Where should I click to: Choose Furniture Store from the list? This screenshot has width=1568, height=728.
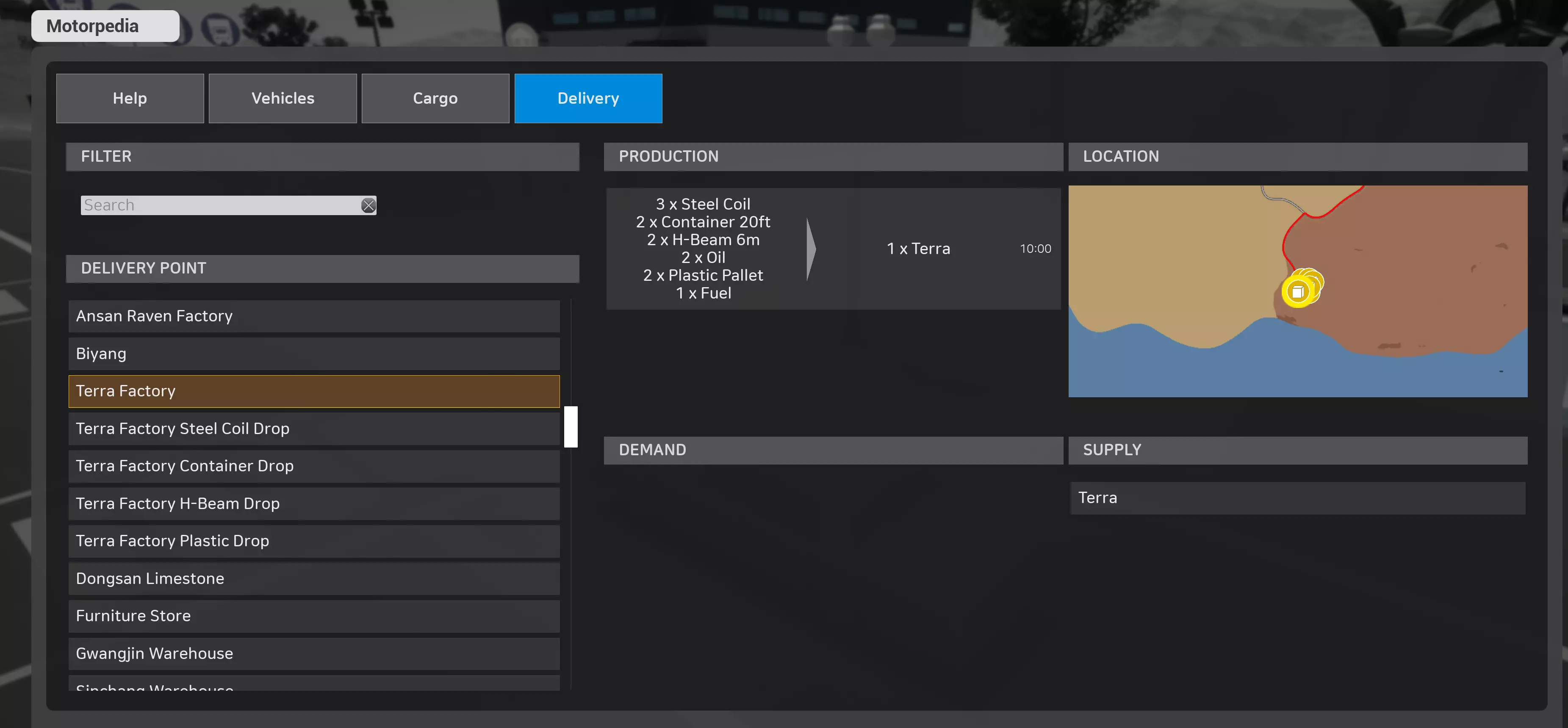click(x=313, y=615)
